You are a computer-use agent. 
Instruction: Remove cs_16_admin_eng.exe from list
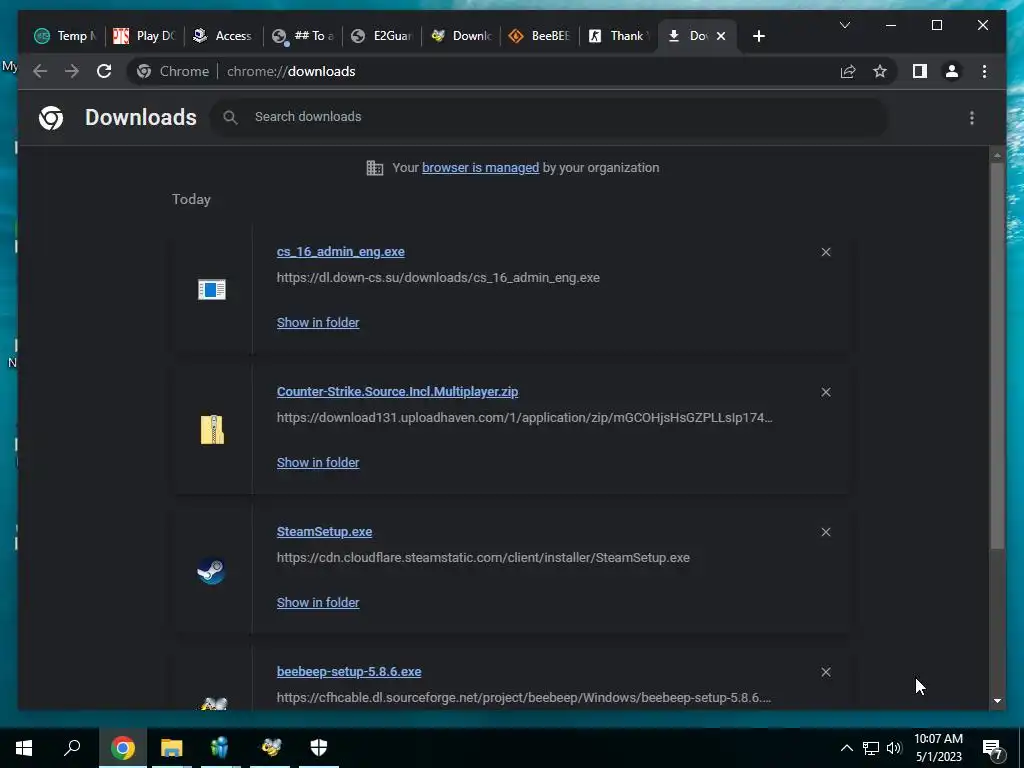click(x=826, y=252)
